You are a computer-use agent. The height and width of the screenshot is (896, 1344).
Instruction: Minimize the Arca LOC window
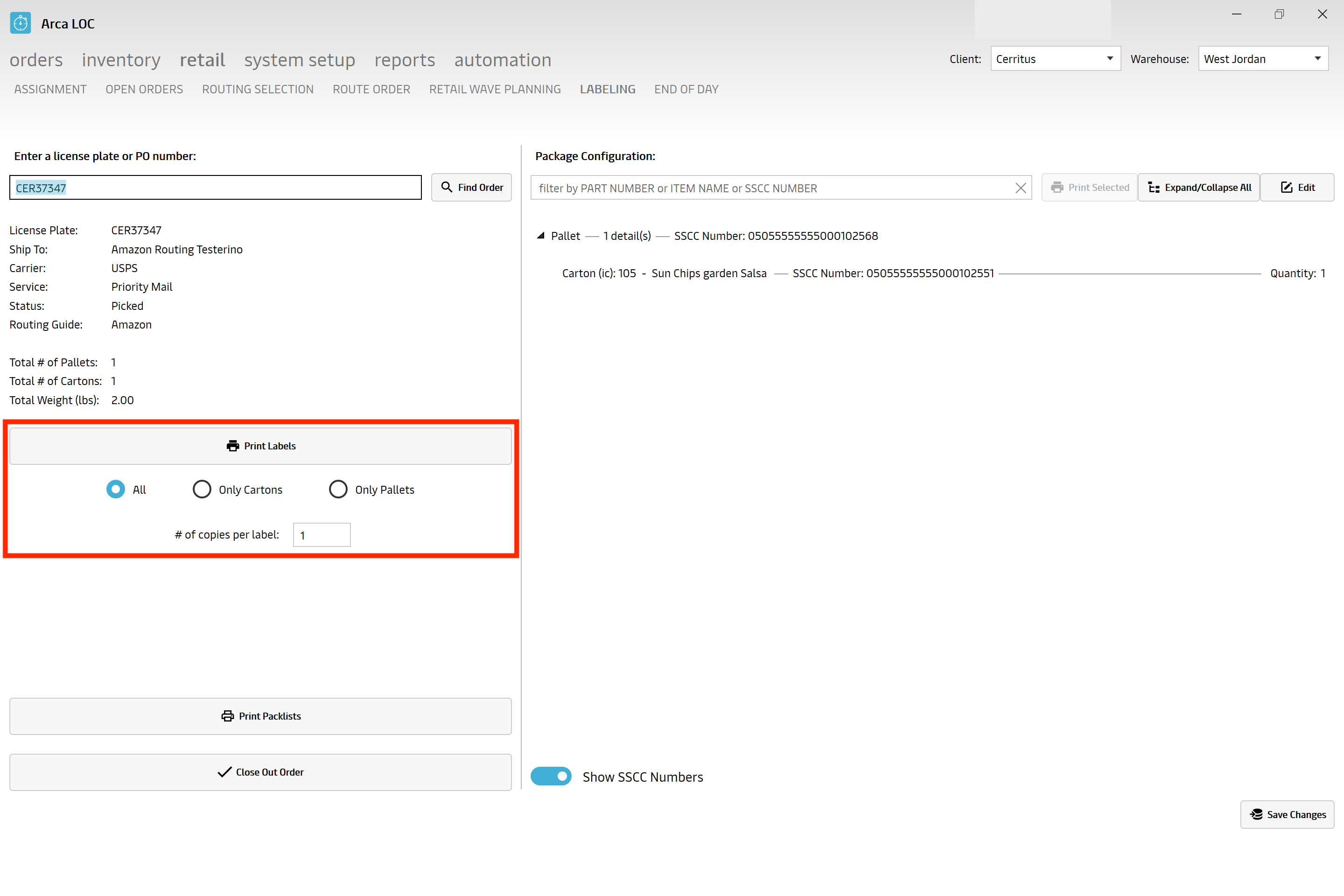click(x=1237, y=14)
